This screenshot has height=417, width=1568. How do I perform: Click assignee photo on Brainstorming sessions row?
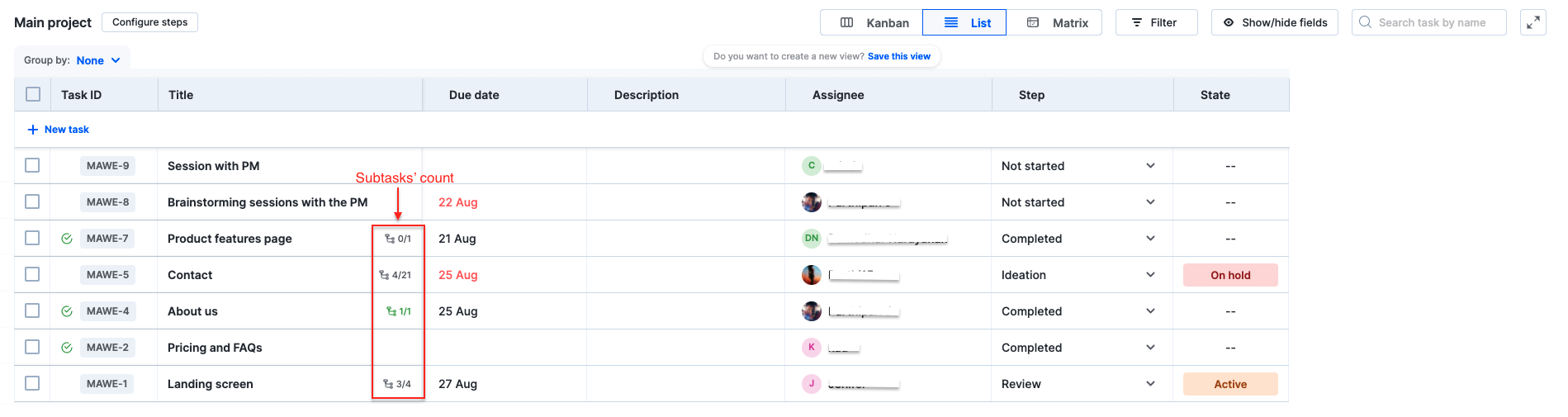(812, 202)
